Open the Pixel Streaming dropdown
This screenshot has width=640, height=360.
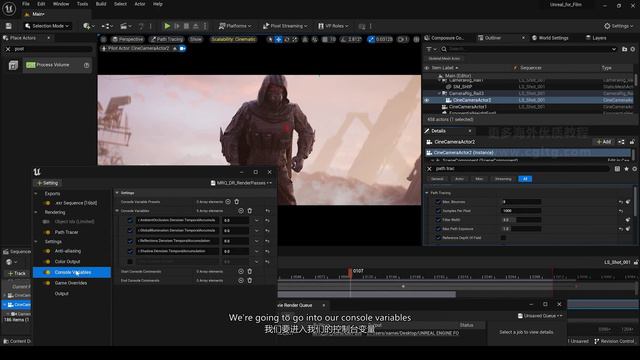tap(285, 26)
